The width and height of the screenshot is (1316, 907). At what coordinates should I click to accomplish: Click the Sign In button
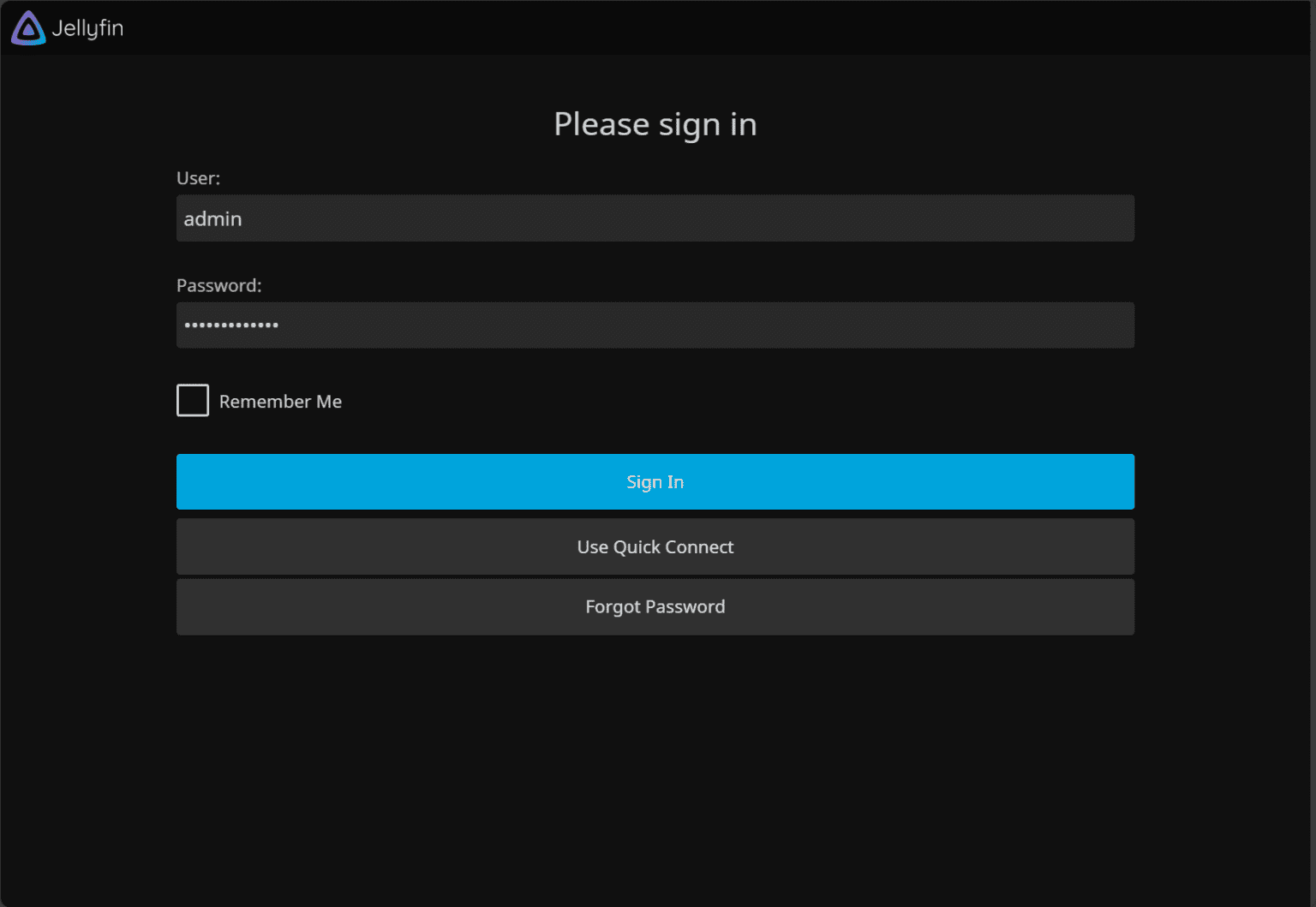tap(655, 481)
